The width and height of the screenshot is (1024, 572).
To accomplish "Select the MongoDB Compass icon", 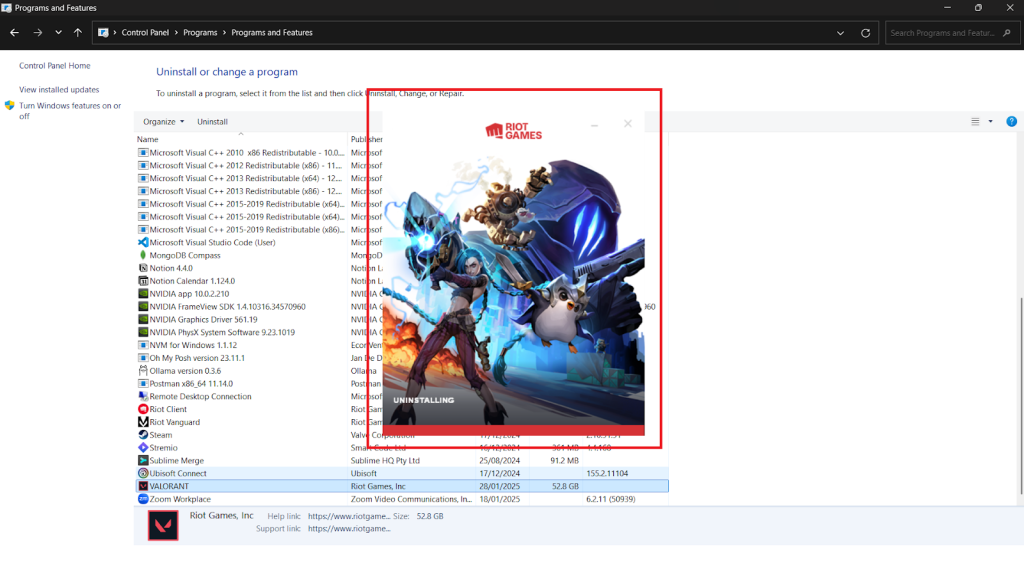I will [143, 255].
